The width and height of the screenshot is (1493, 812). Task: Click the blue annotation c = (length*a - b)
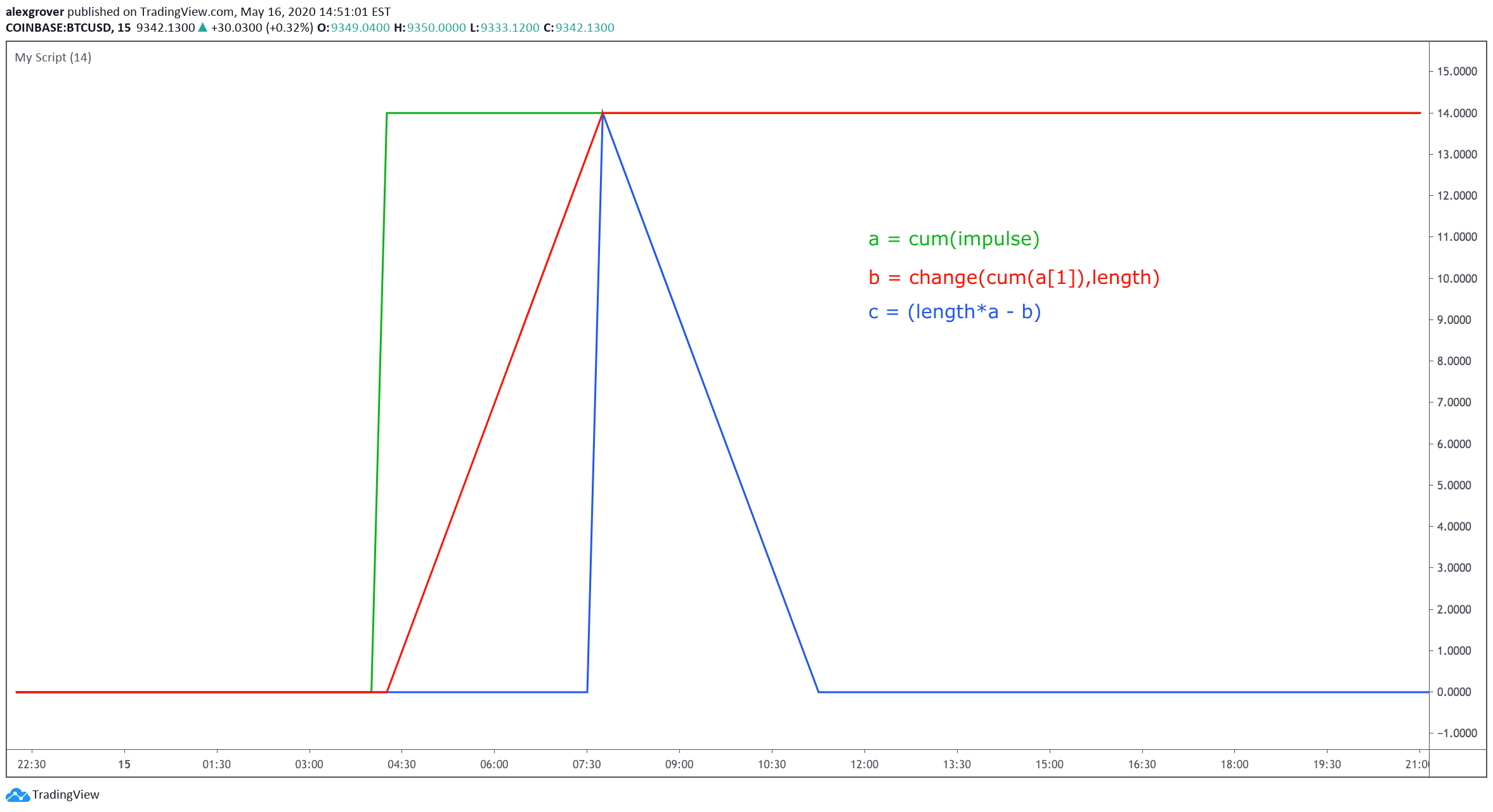955,312
